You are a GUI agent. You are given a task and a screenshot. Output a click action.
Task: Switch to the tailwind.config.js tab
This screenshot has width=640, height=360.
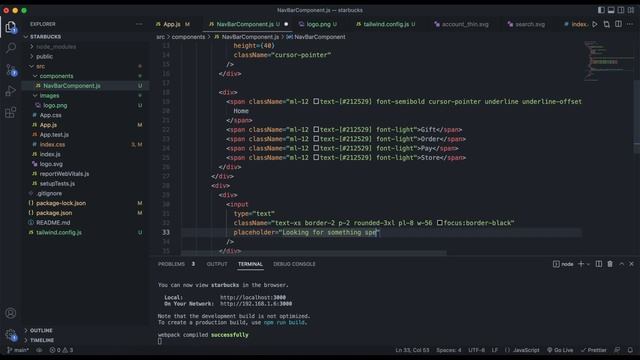386,24
